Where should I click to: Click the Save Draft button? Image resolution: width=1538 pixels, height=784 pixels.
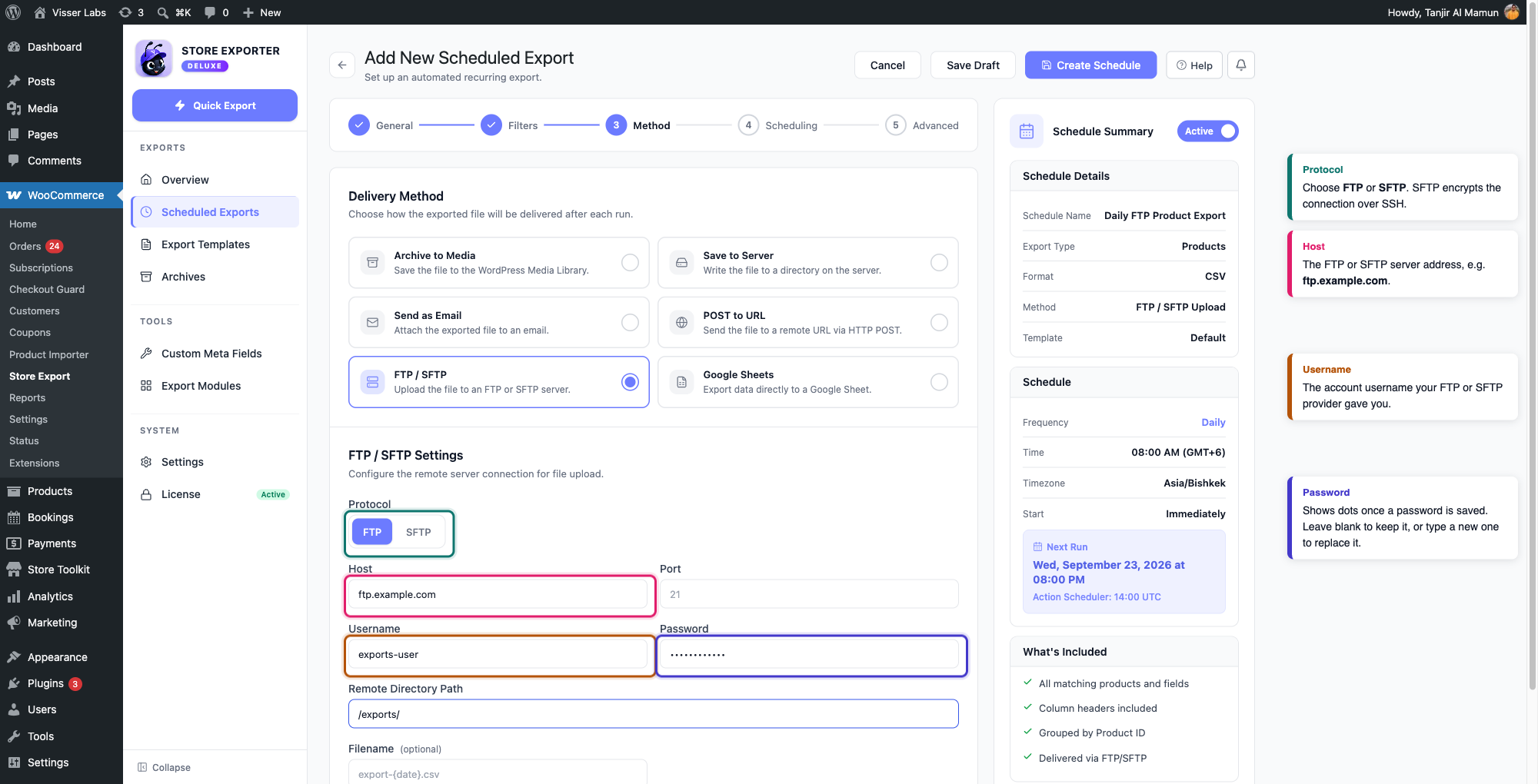click(973, 65)
